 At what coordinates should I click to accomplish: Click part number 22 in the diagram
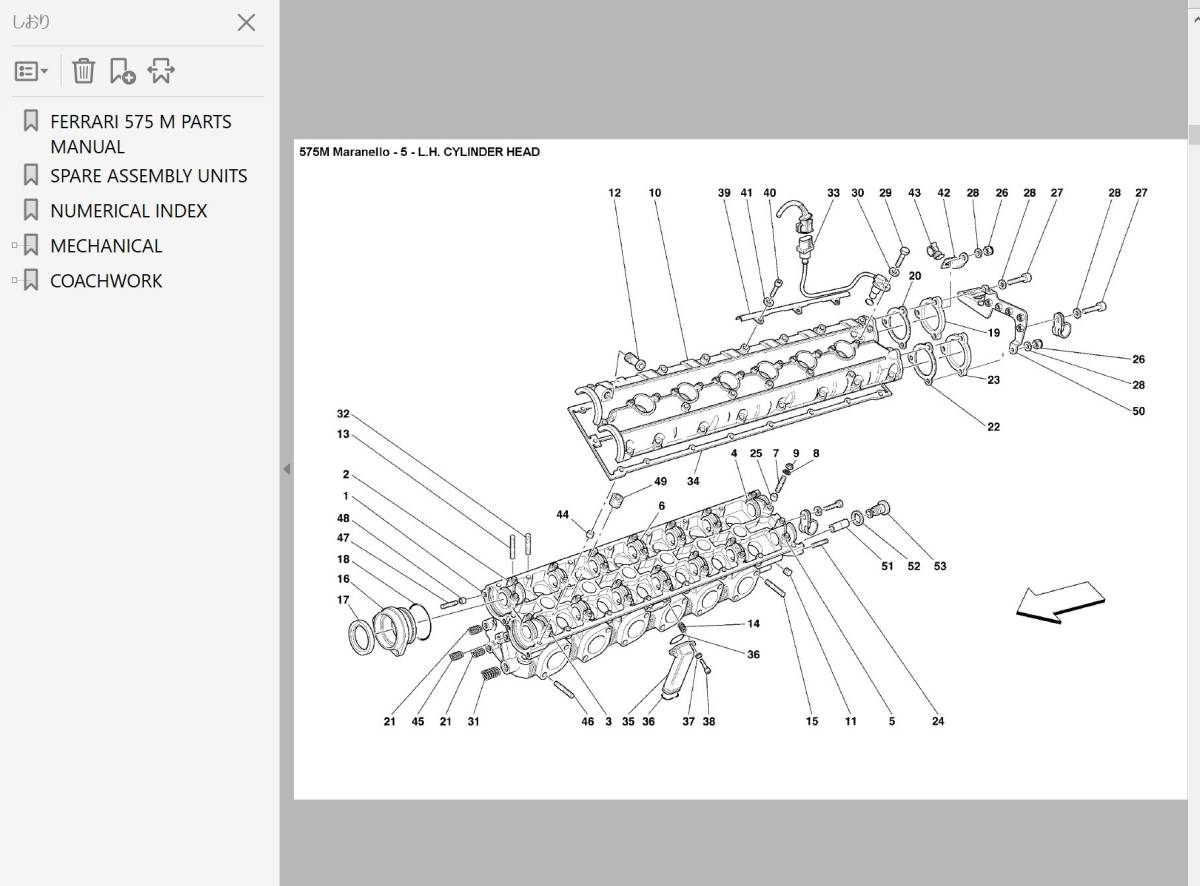tap(993, 427)
